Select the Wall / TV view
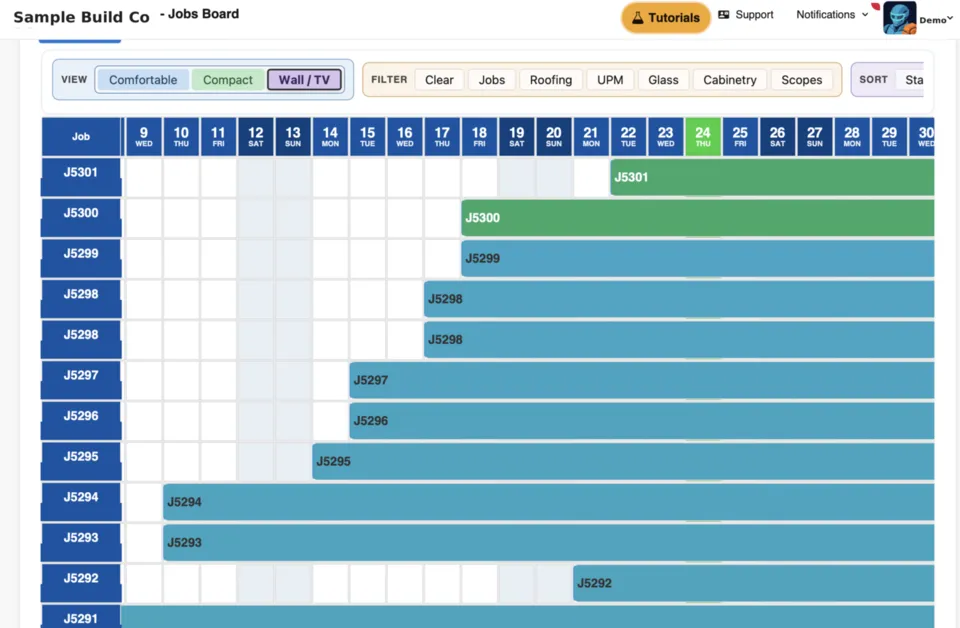This screenshot has height=628, width=960. (304, 80)
